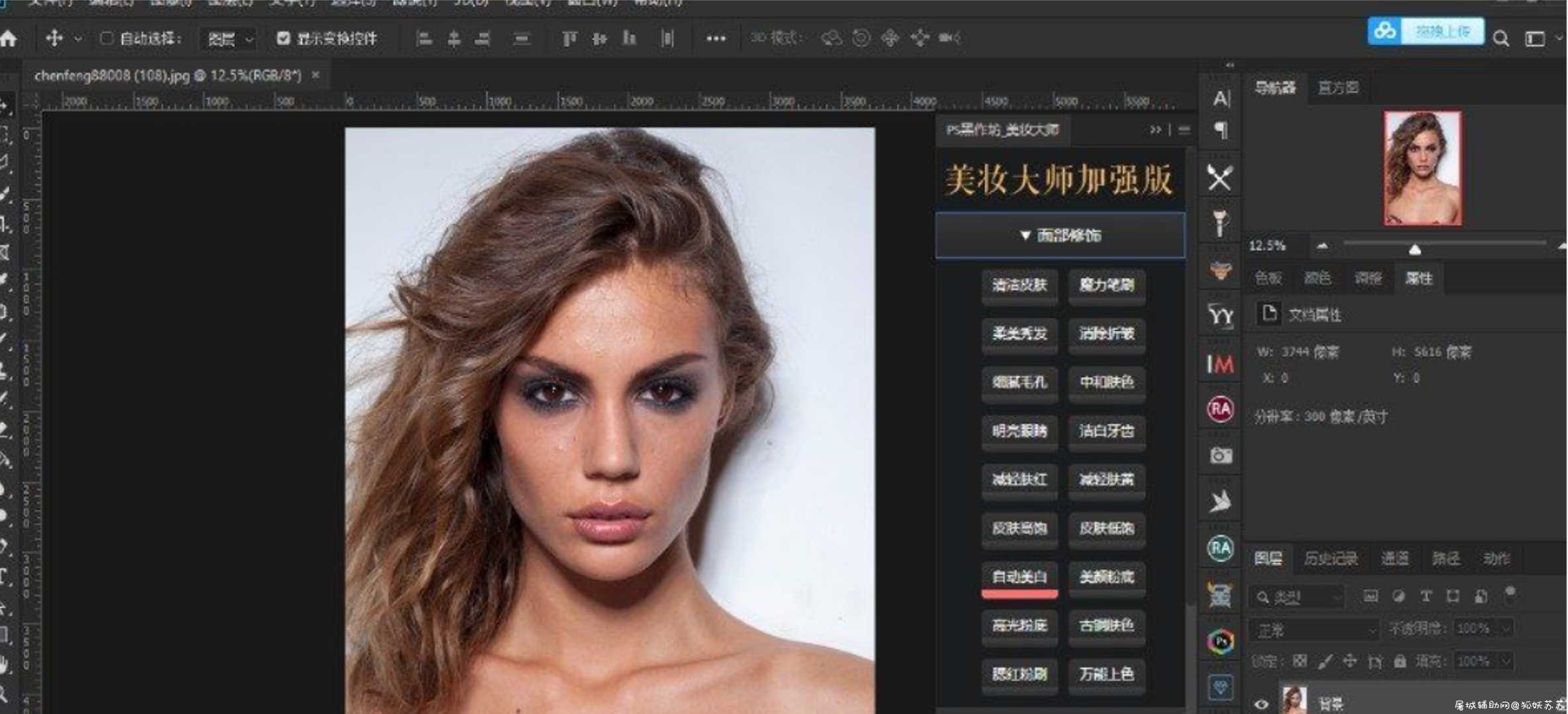Open the red IM plugin icon
This screenshot has width=1568, height=714.
coord(1220,363)
